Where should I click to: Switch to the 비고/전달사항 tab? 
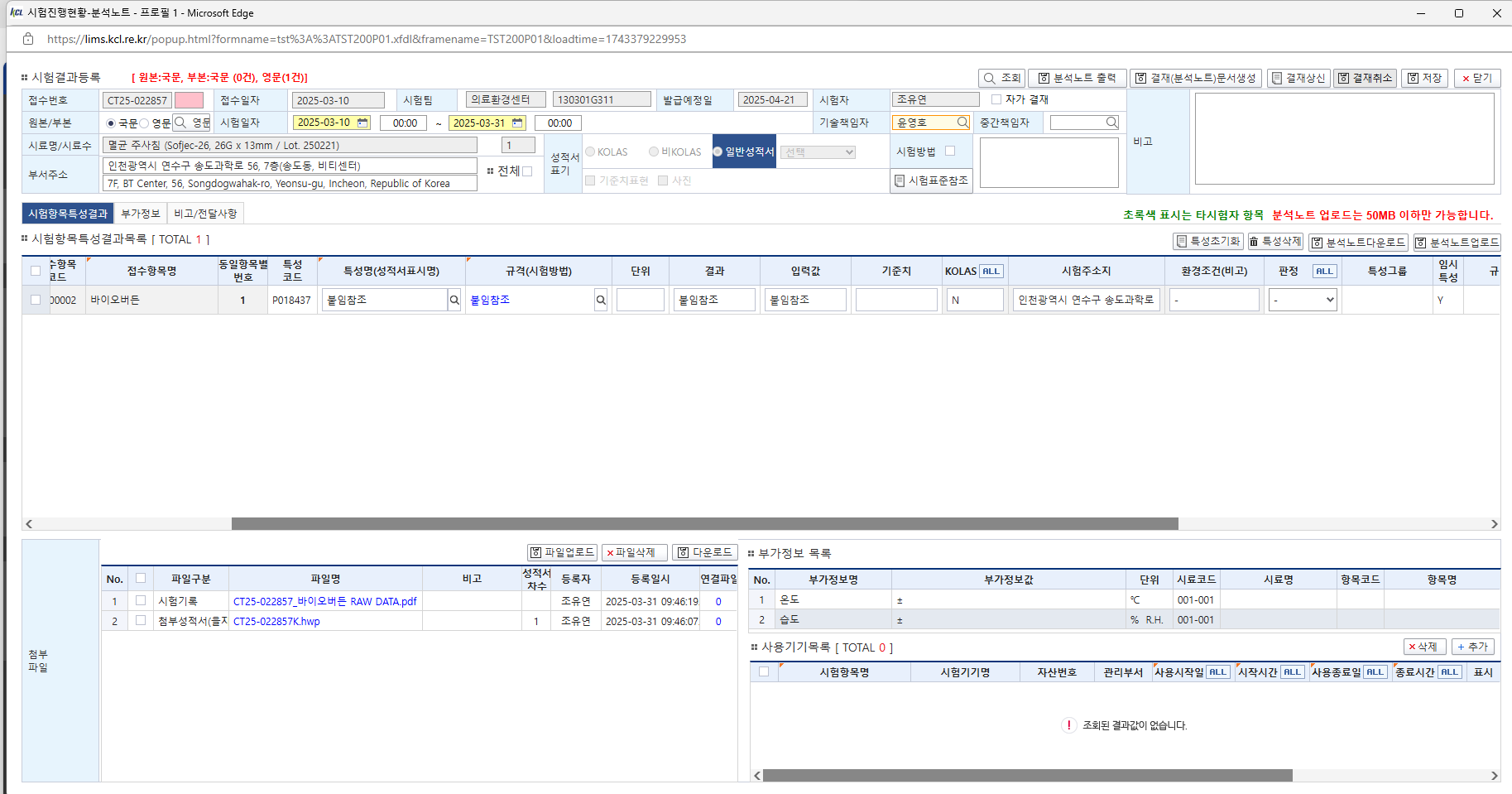(x=205, y=214)
